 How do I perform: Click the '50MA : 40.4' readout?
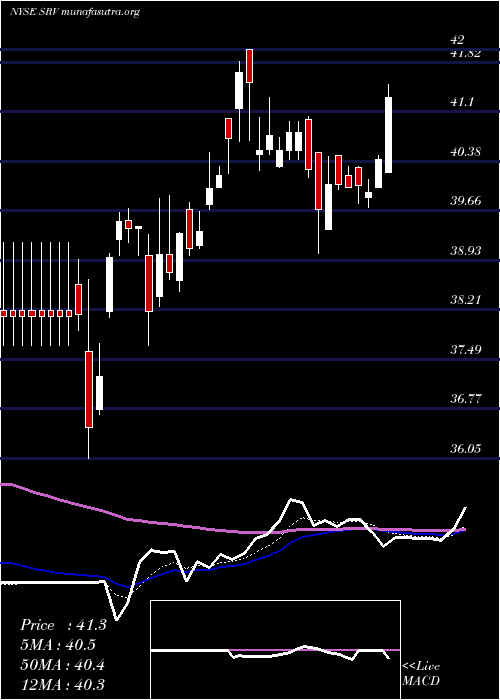click(x=62, y=665)
